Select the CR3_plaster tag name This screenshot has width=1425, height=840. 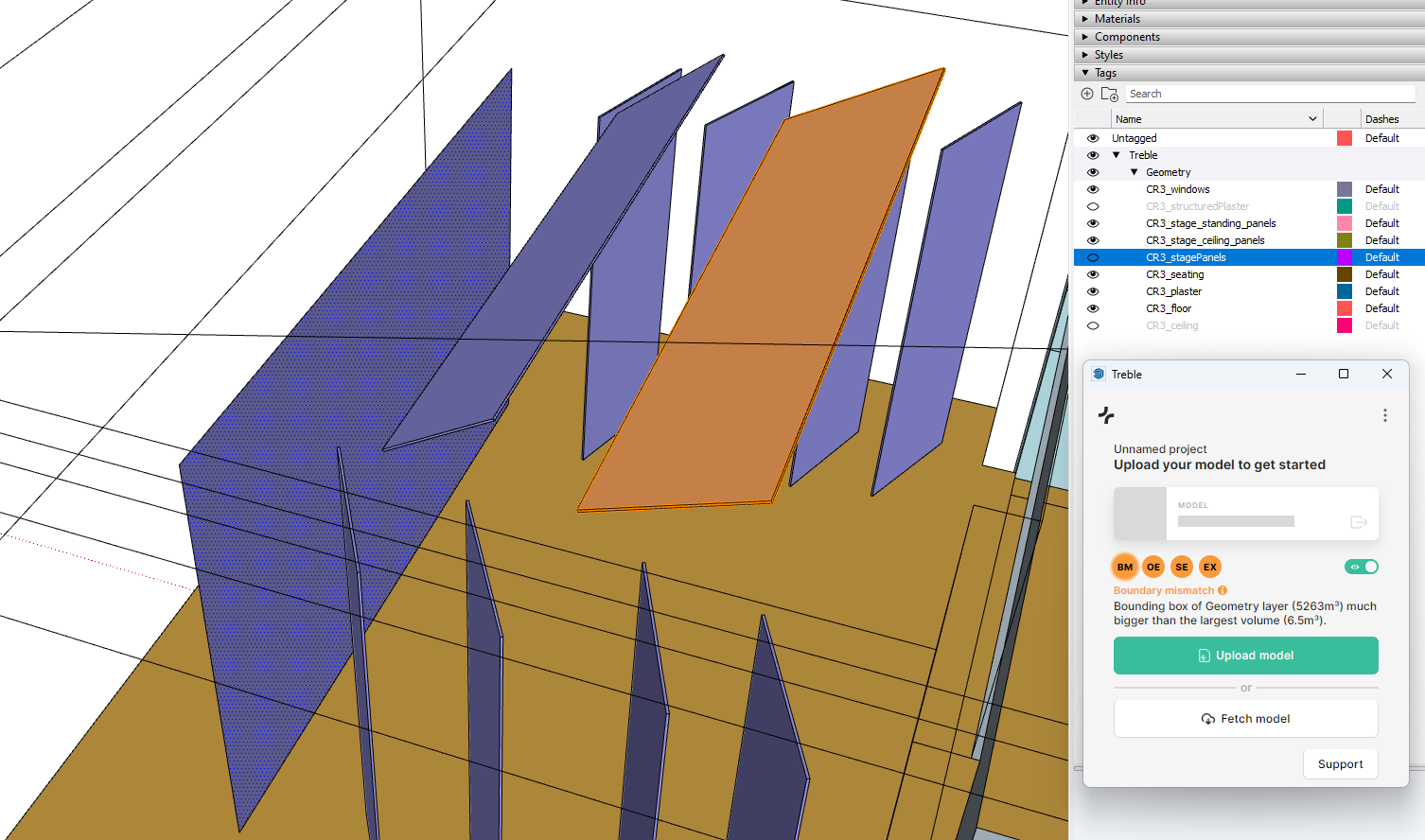[1173, 291]
